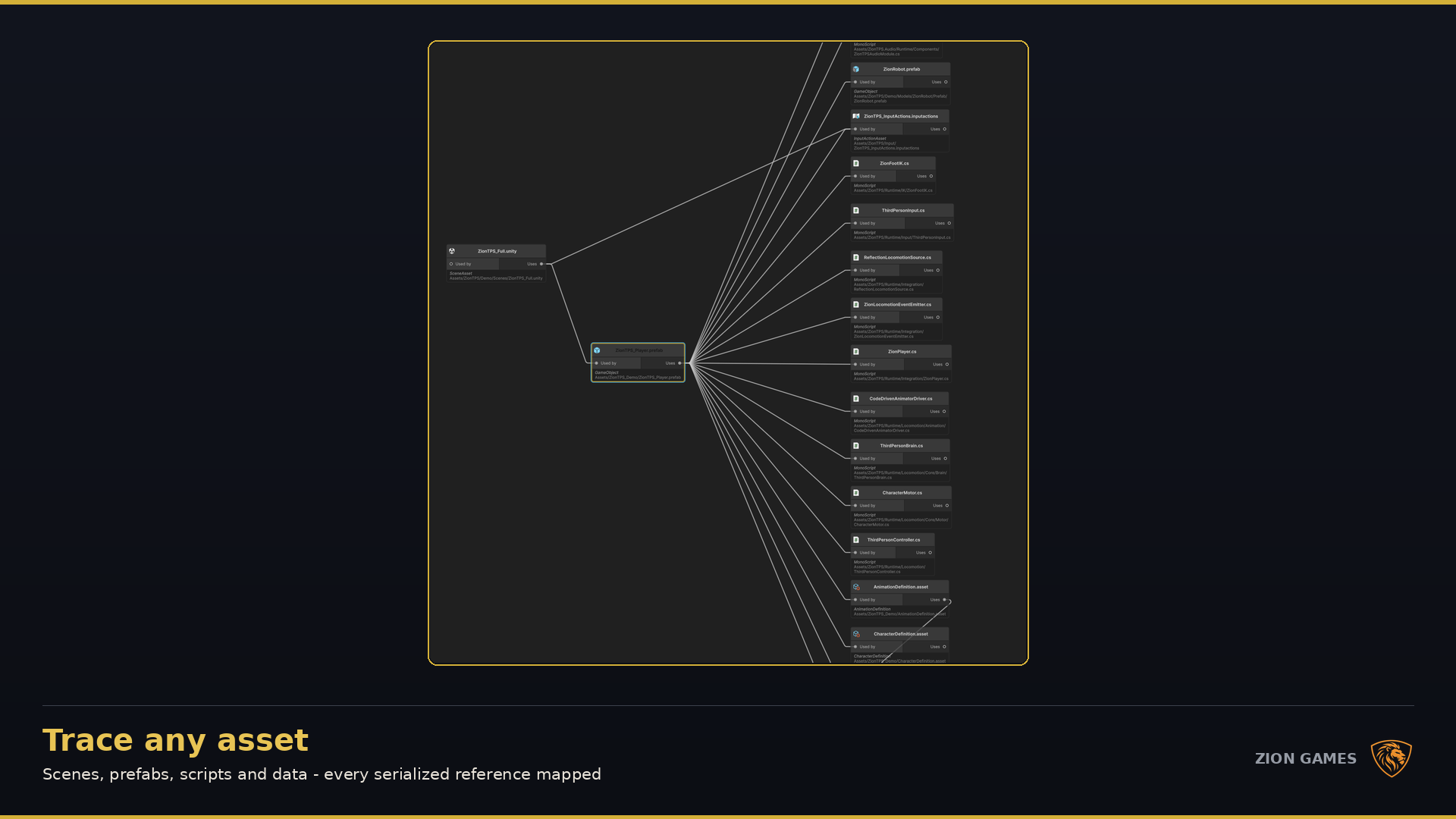Image resolution: width=1456 pixels, height=819 pixels.
Task: Click the Used by port on ZionTPS_Full.unity node
Action: click(451, 264)
